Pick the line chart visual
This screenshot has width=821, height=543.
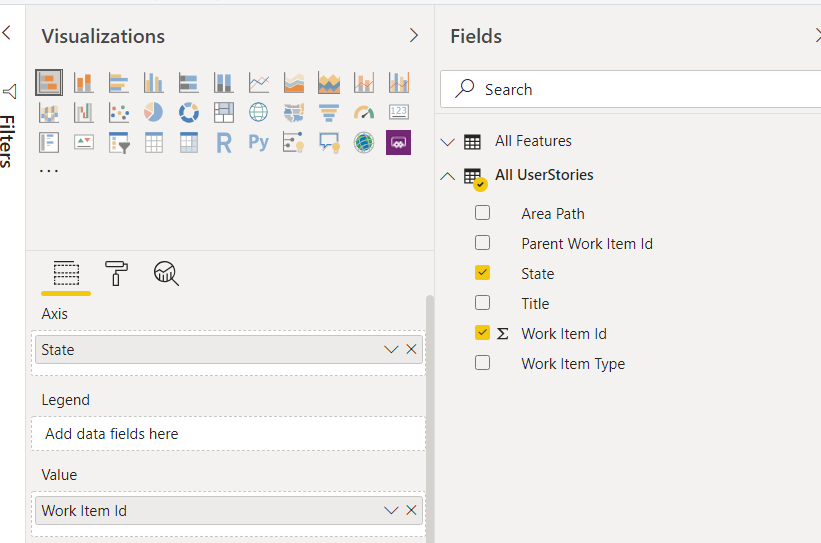tap(259, 82)
